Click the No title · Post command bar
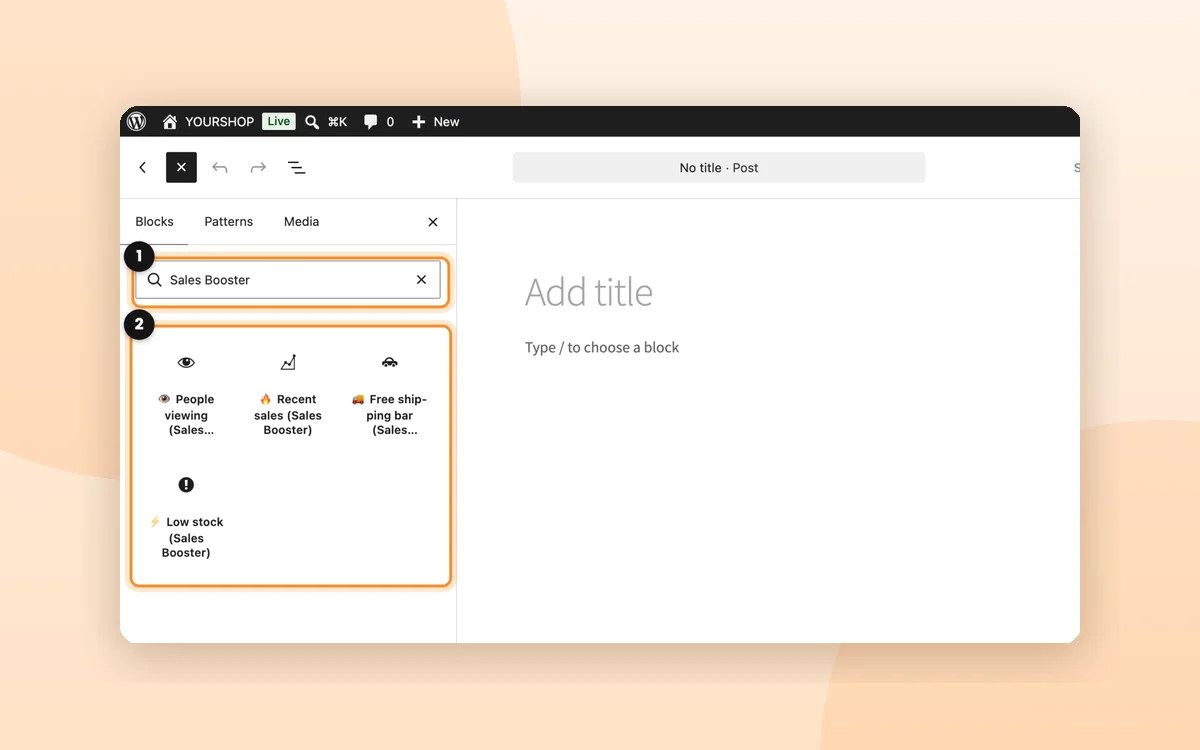The image size is (1200, 750). pos(719,167)
